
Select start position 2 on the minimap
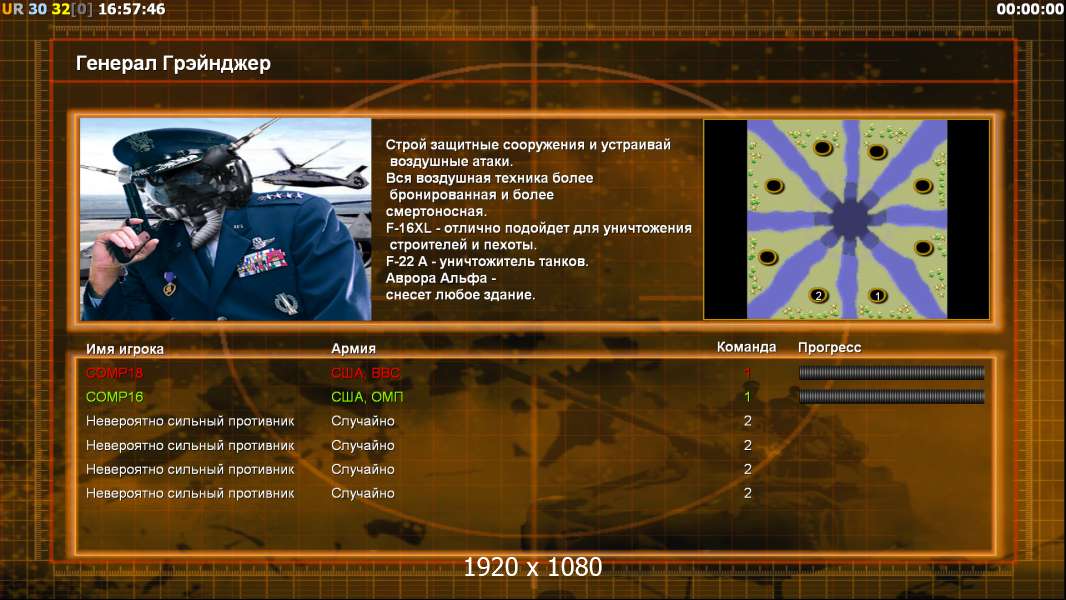coord(819,296)
